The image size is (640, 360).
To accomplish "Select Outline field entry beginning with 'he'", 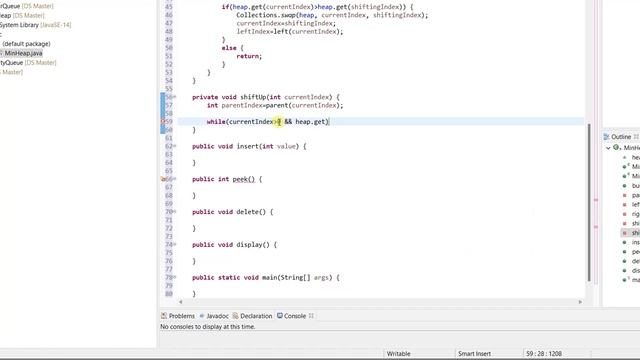I will click(x=636, y=157).
